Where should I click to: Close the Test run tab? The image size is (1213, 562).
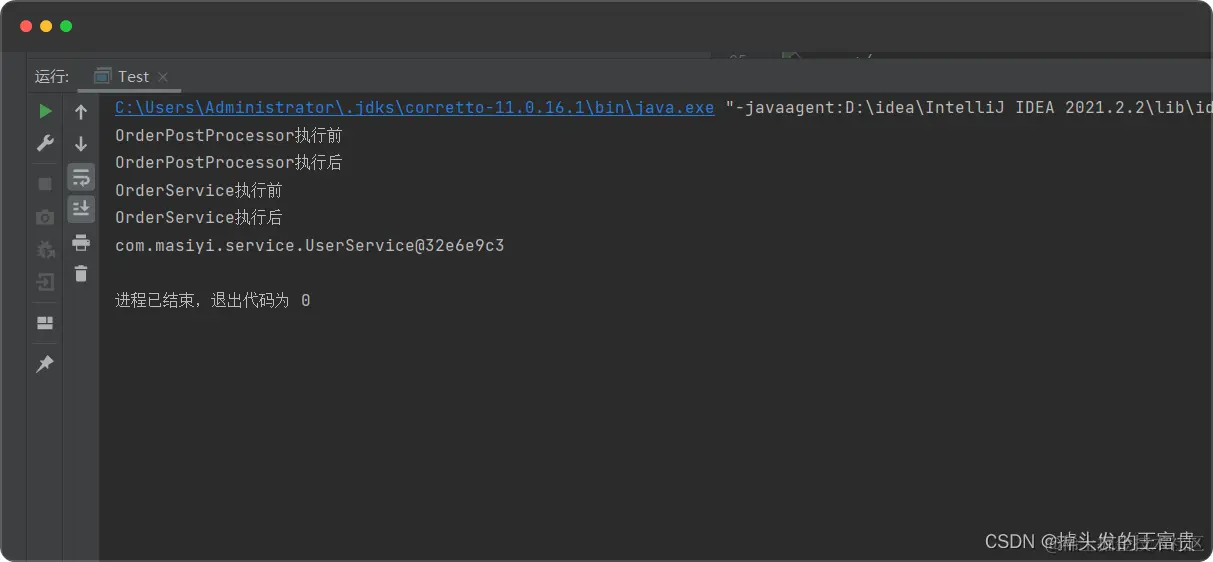(163, 77)
